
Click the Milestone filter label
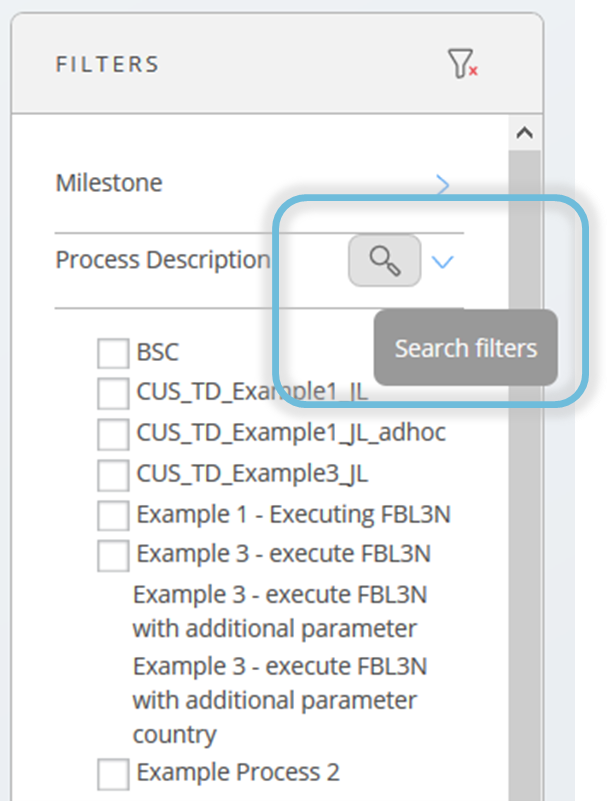point(109,183)
